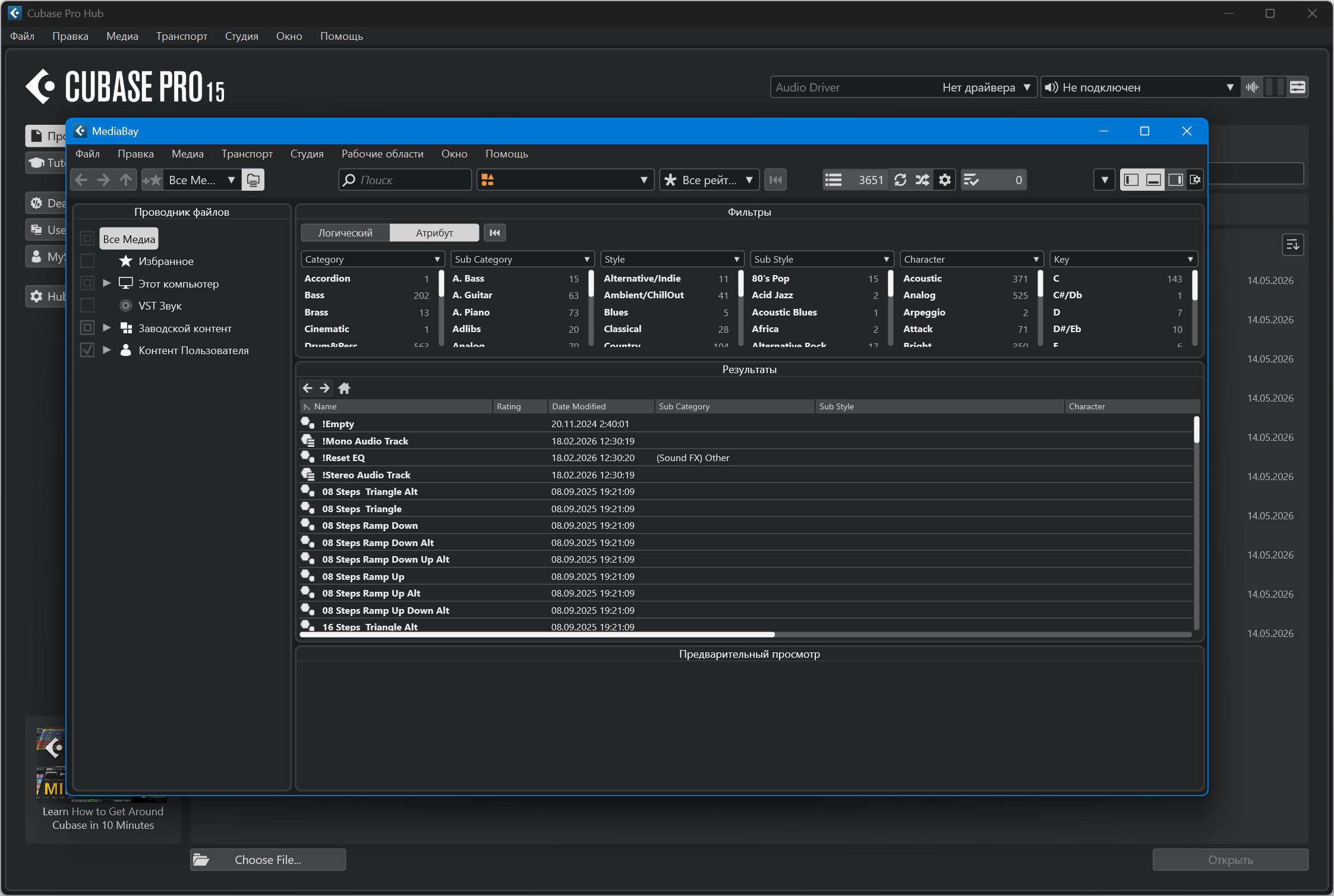Image resolution: width=1334 pixels, height=896 pixels.
Task: Open the MediaBay window layout setup gear
Action: pyautogui.click(x=1196, y=180)
